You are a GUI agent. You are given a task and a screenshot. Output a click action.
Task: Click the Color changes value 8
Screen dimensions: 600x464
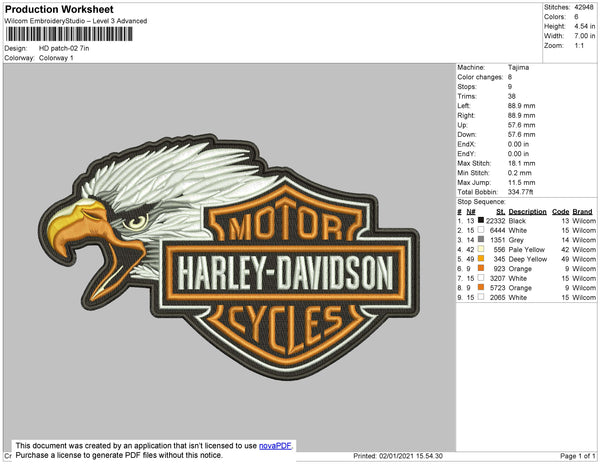[510, 77]
